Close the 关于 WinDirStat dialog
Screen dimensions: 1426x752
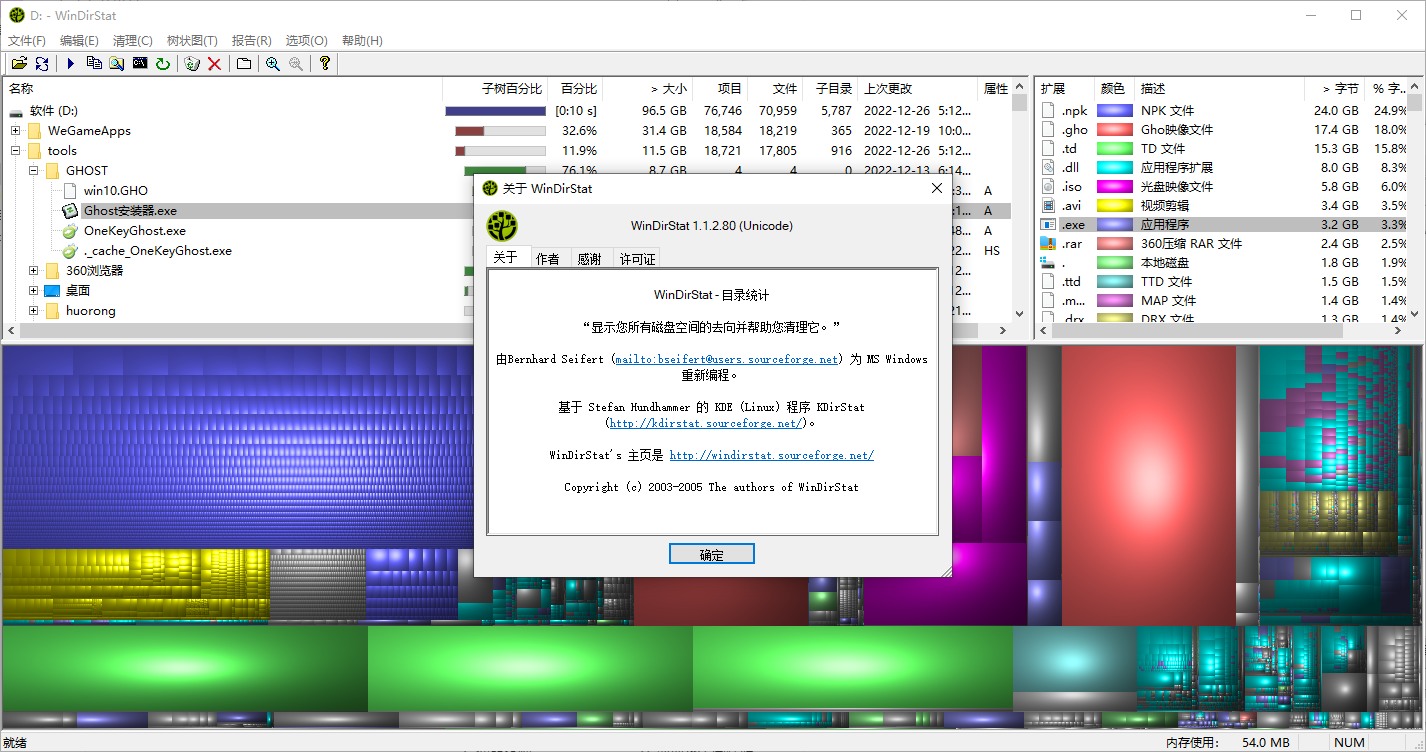tap(937, 188)
